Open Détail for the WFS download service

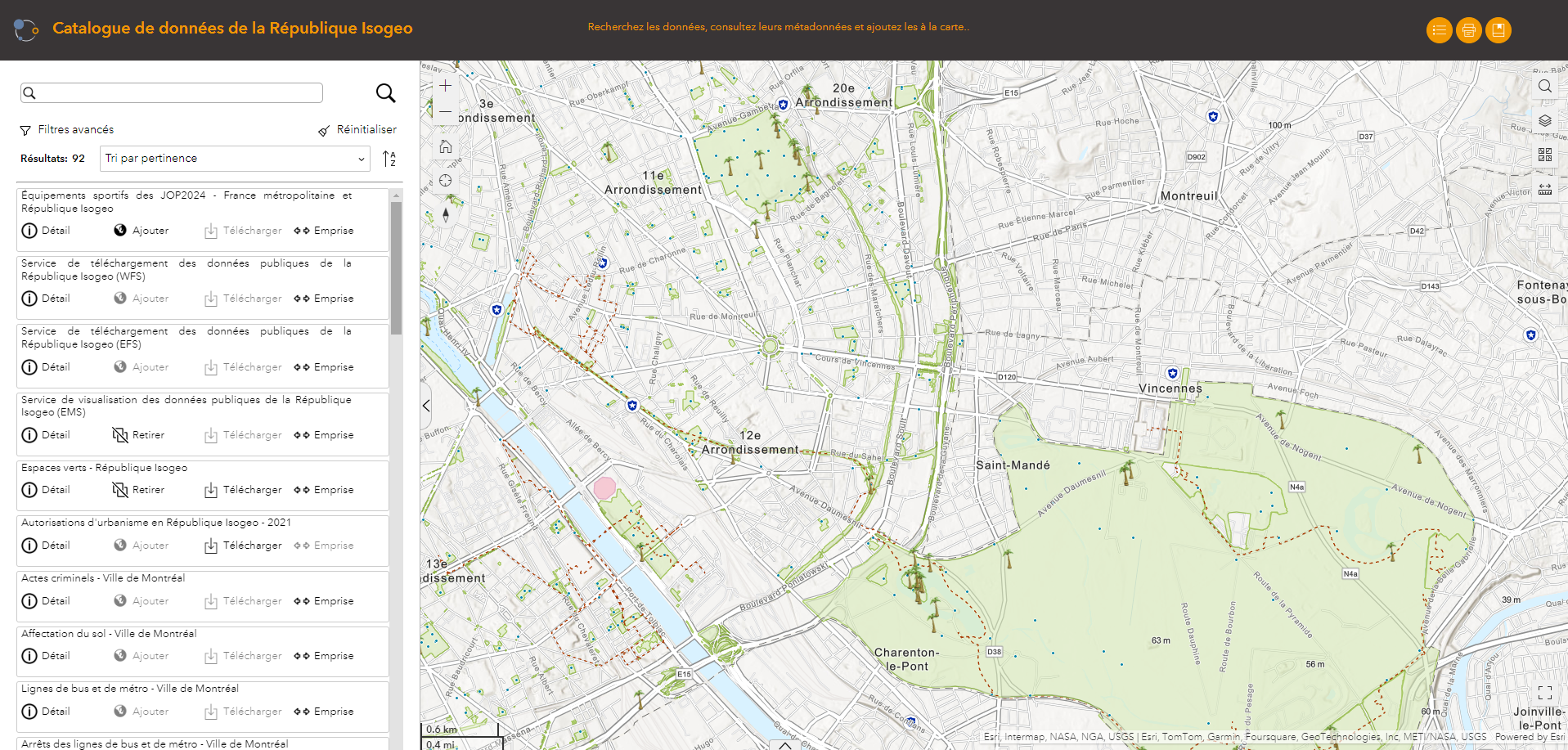click(x=46, y=299)
